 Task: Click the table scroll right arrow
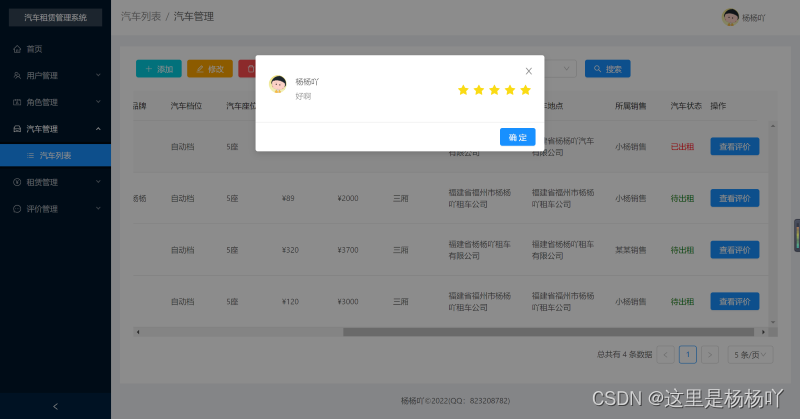pyautogui.click(x=763, y=332)
